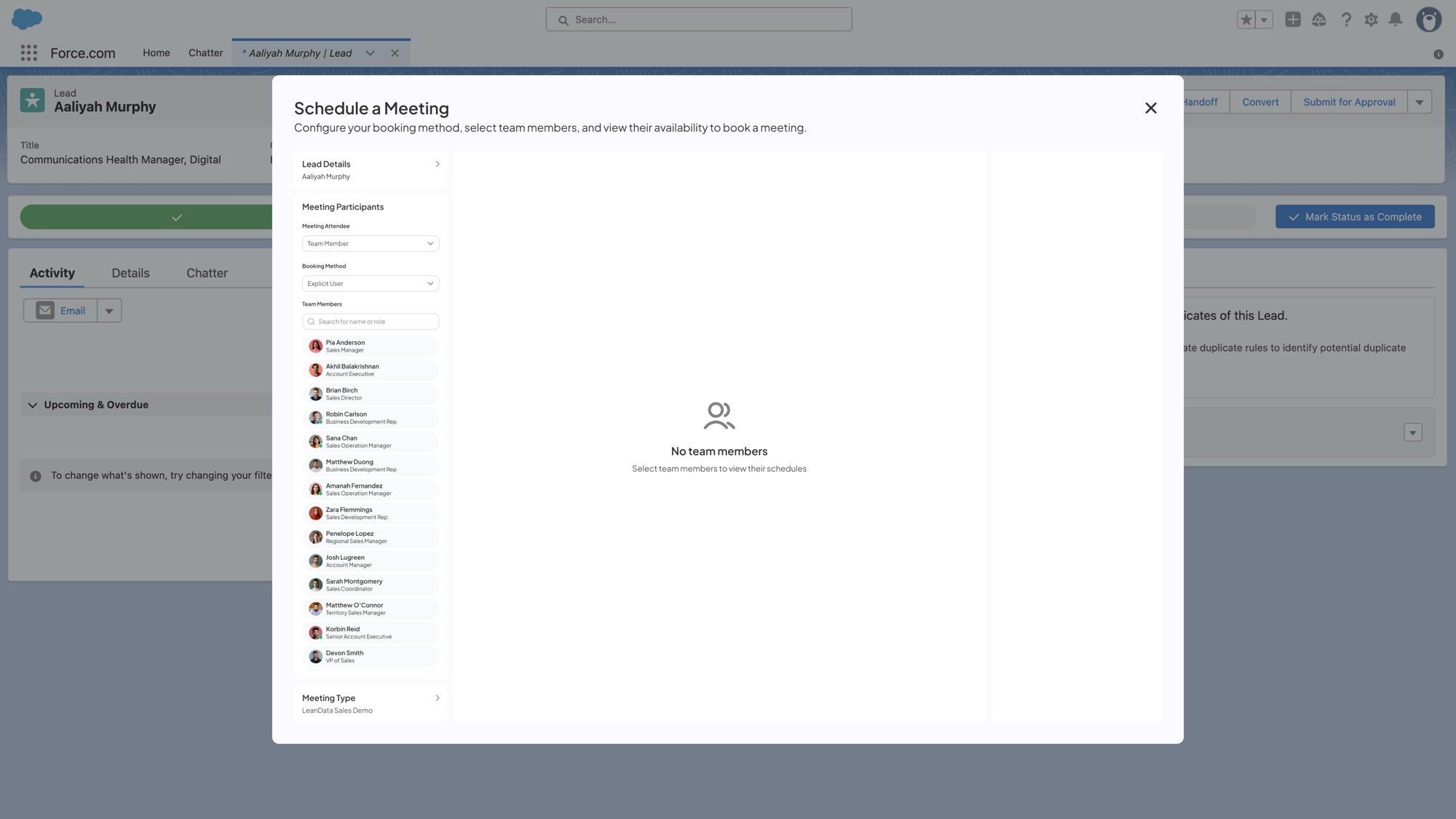The width and height of the screenshot is (1456, 819).
Task: Click the Salesforce cloud logo
Action: 27,19
